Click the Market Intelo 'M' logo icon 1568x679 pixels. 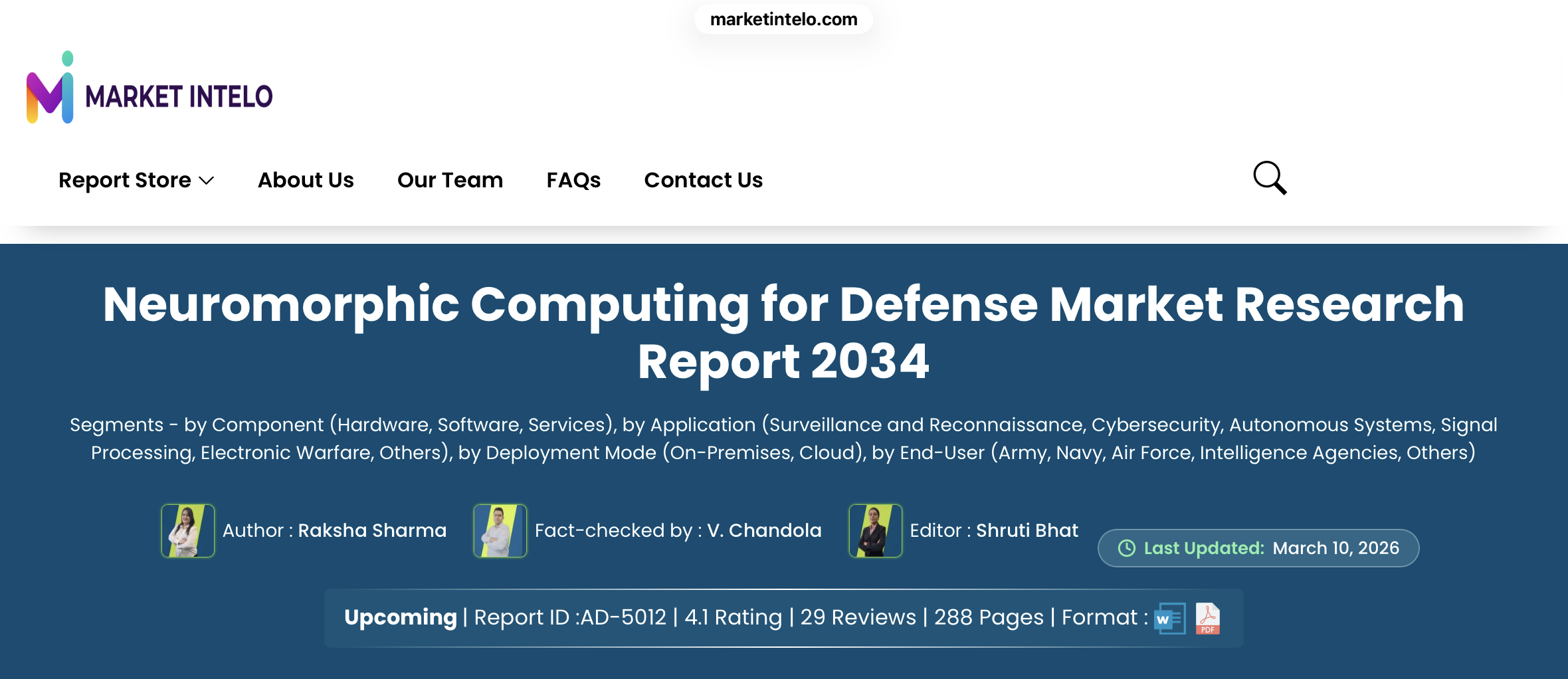(50, 88)
